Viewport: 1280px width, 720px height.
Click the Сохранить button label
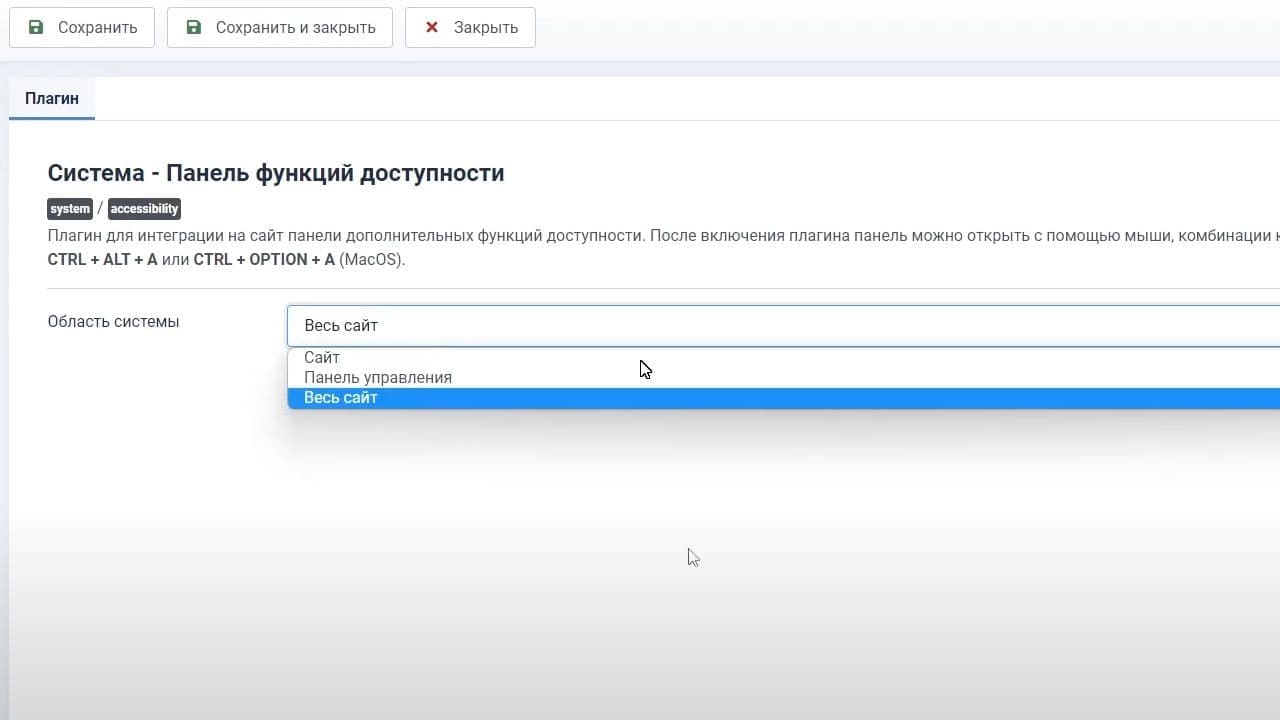[x=97, y=27]
